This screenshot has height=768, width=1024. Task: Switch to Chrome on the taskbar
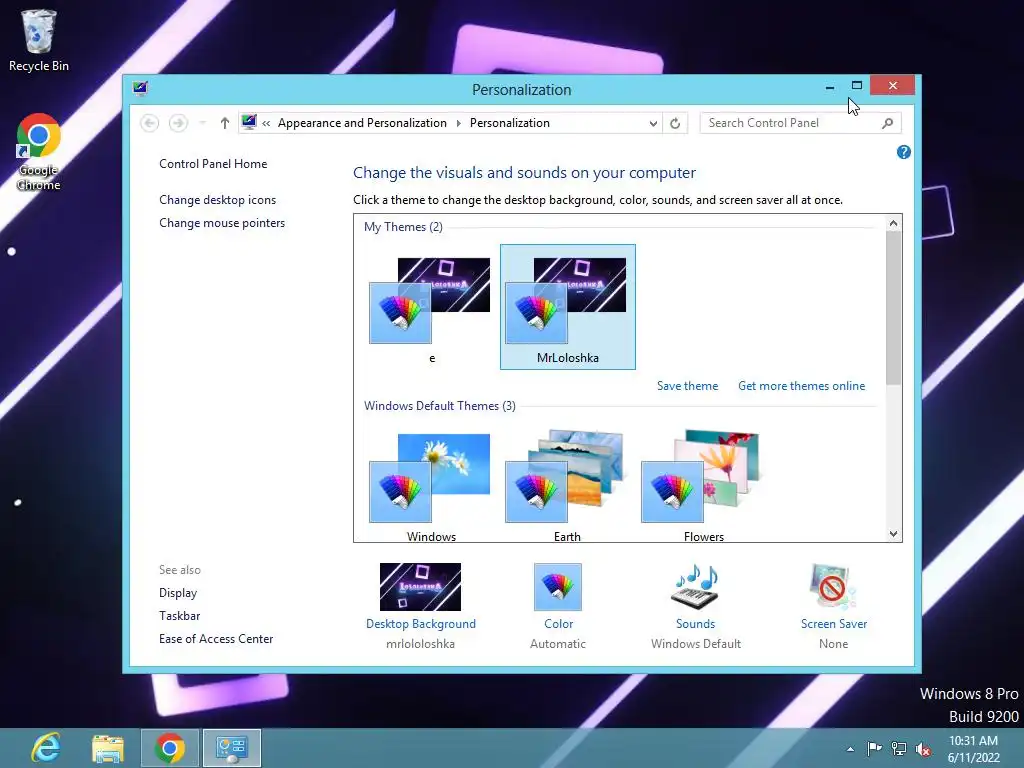coord(170,748)
